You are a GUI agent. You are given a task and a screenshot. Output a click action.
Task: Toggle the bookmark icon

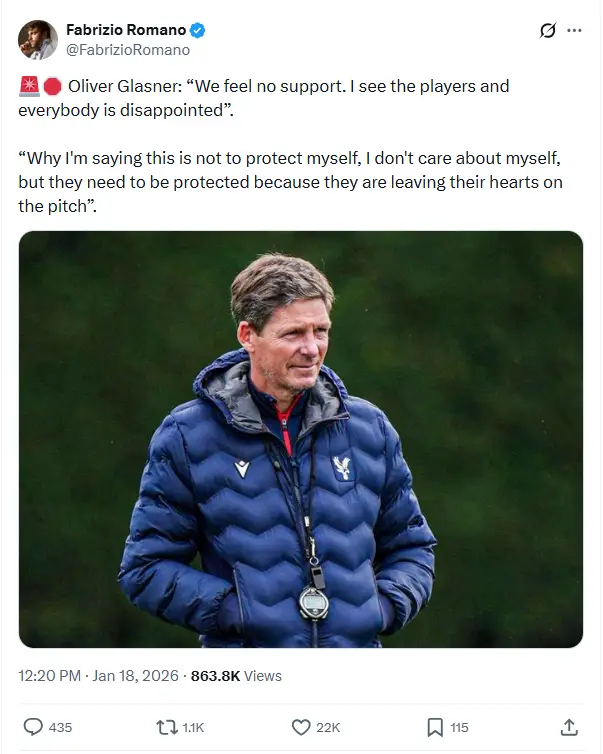click(x=435, y=727)
